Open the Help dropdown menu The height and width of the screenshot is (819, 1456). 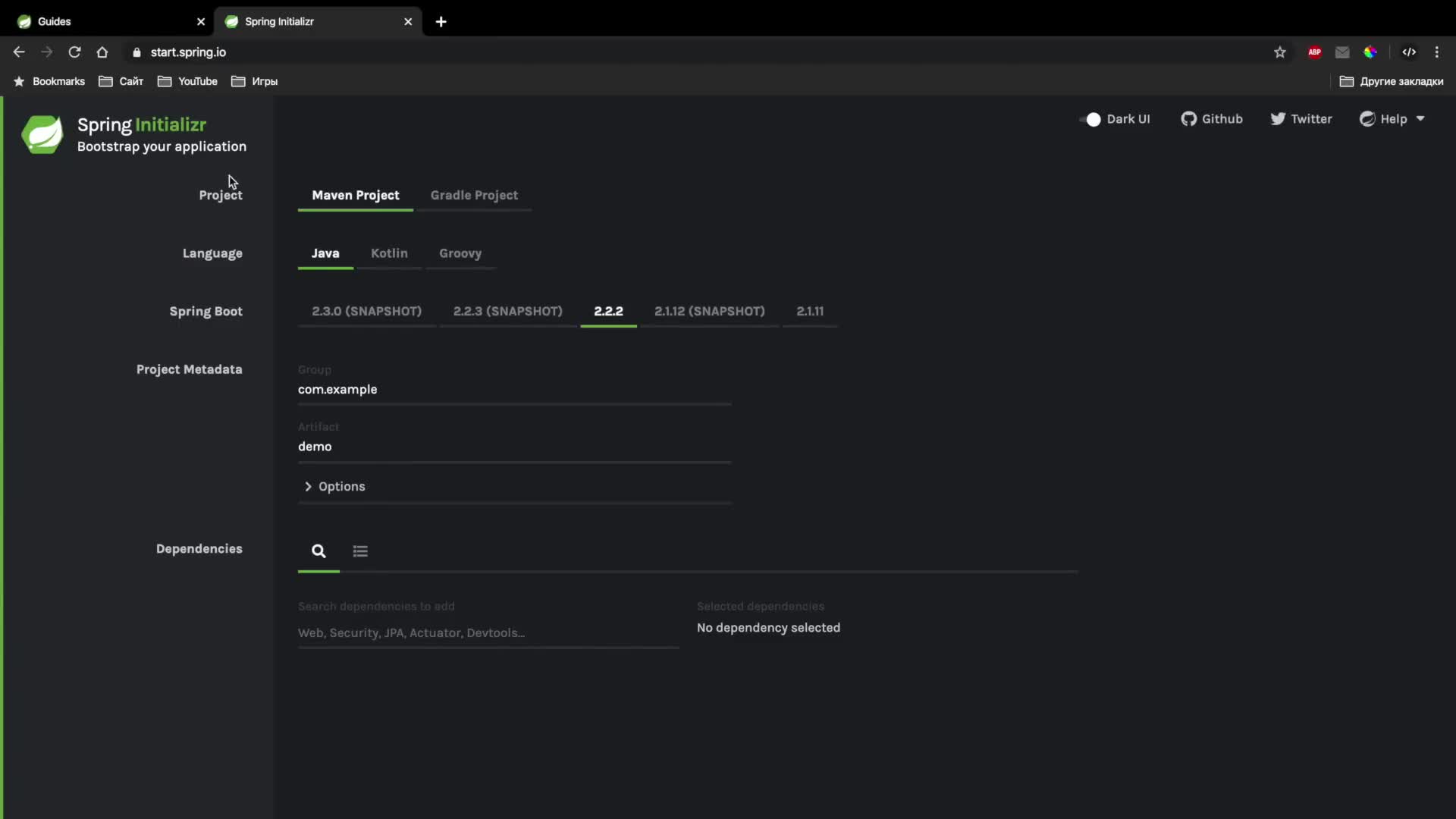(1392, 119)
